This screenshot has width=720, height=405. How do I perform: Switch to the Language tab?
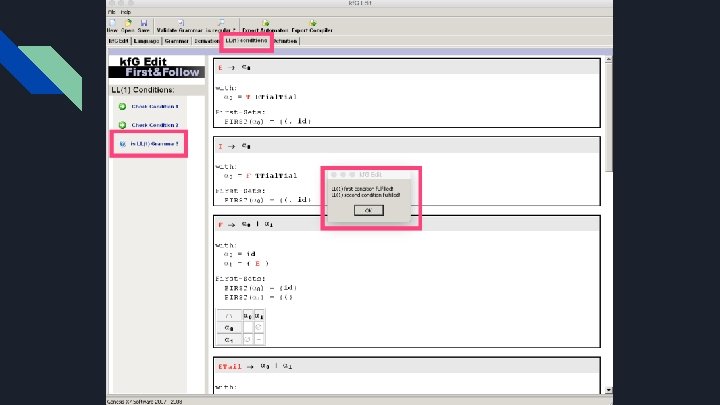(146, 41)
